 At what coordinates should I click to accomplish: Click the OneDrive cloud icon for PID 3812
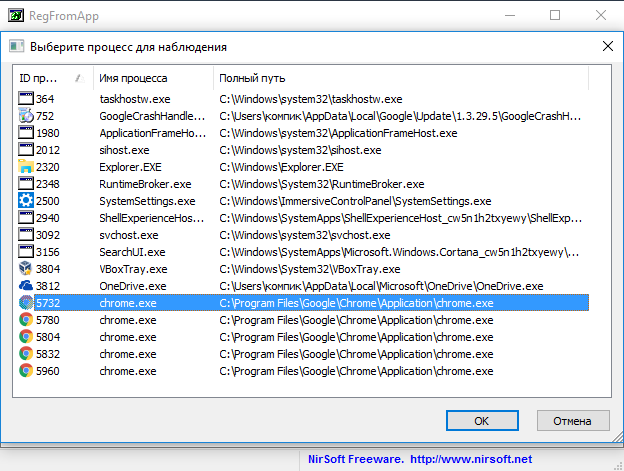tap(26, 286)
